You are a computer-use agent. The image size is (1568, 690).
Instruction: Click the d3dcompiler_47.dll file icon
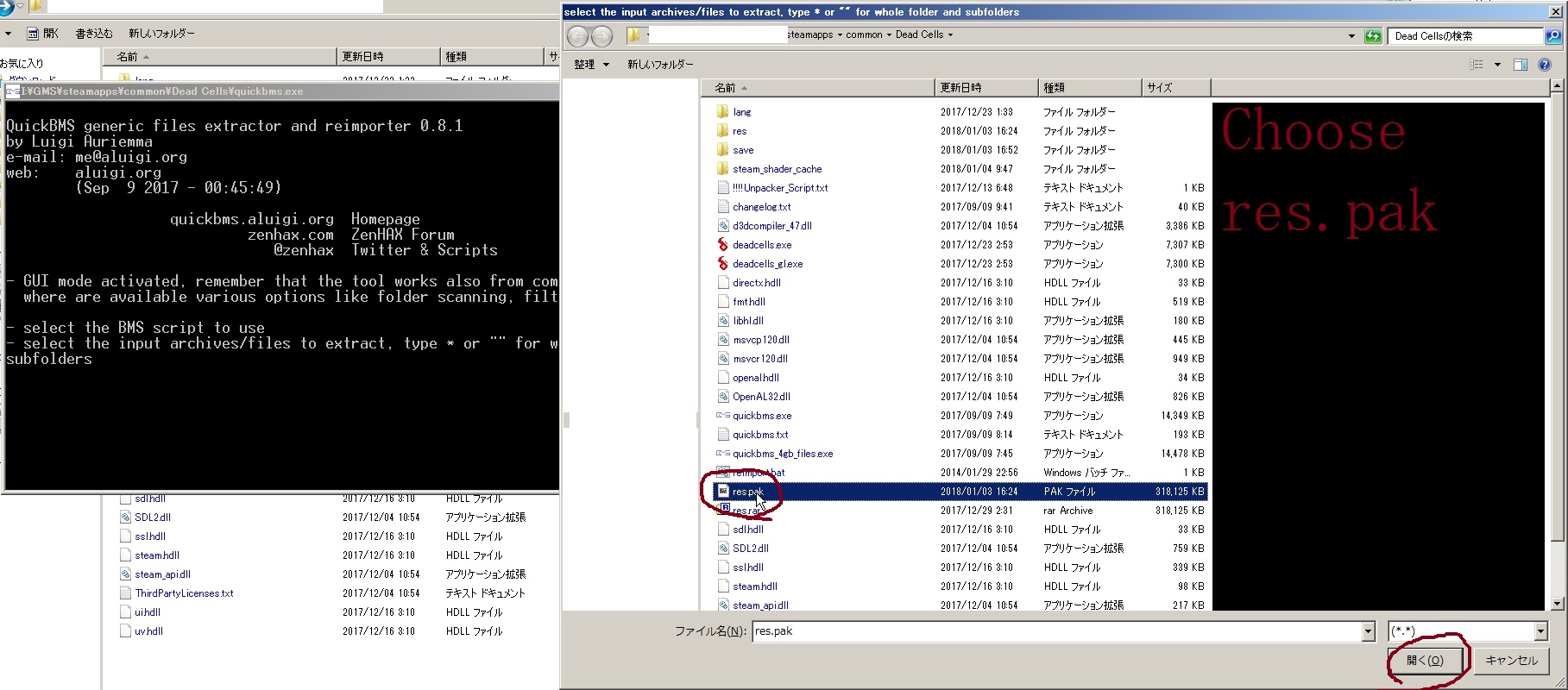coord(723,225)
